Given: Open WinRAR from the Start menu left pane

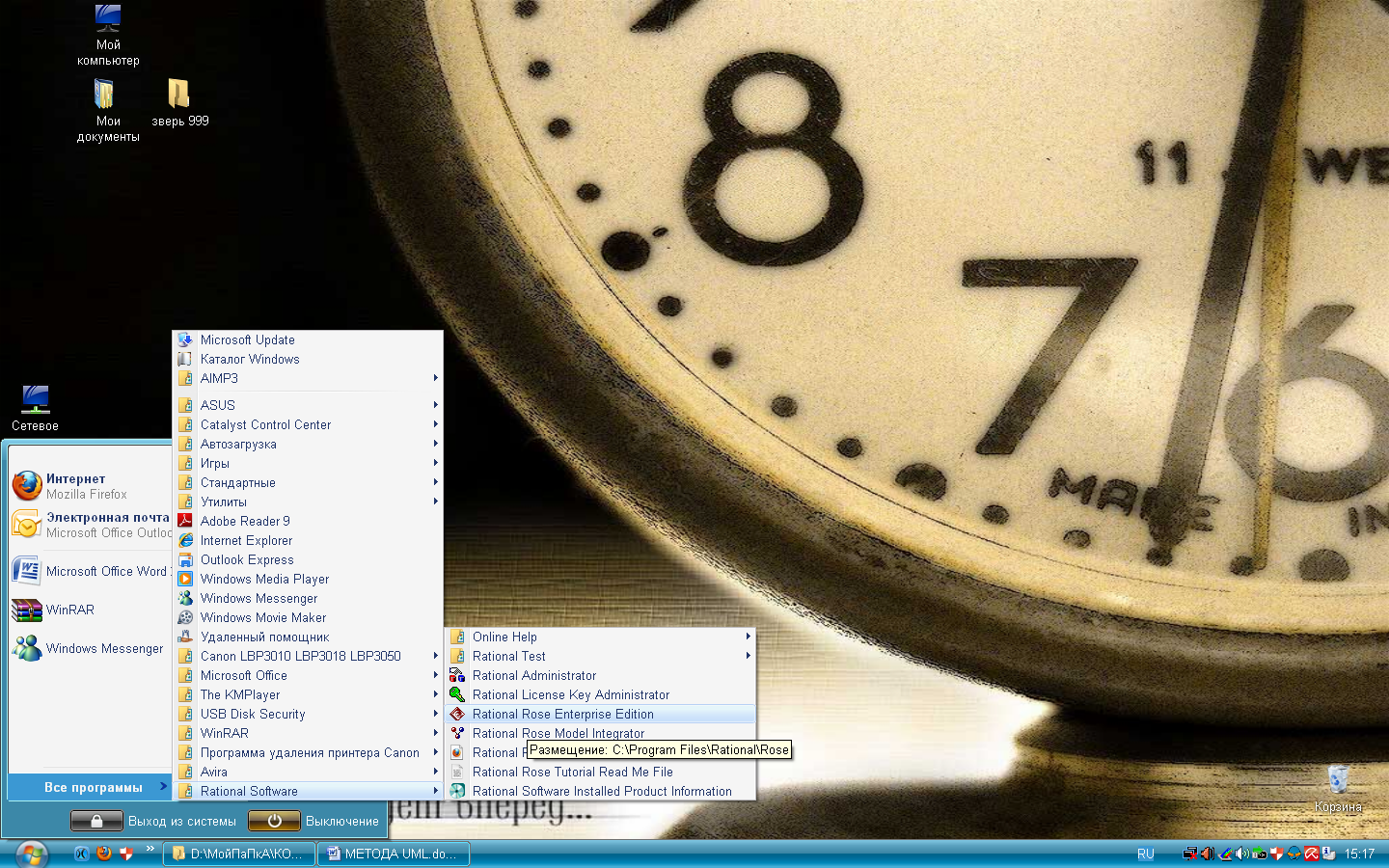Looking at the screenshot, I should [90, 610].
